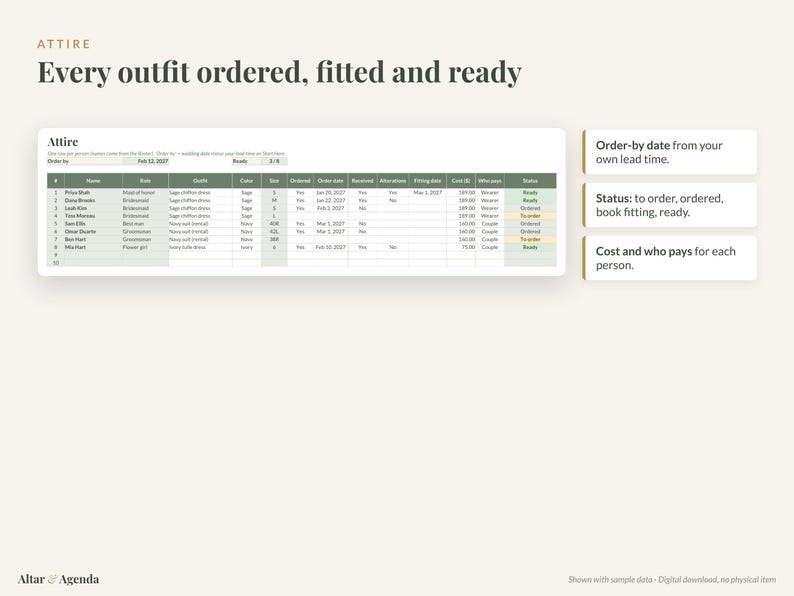Click the Color column header
Screen dimensions: 794x596
point(247,181)
